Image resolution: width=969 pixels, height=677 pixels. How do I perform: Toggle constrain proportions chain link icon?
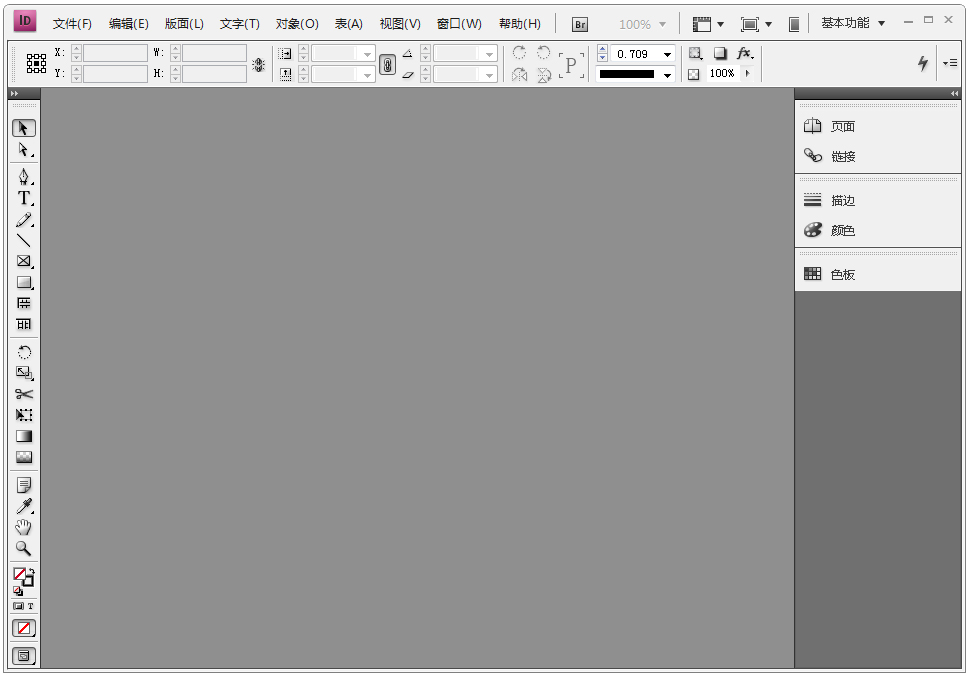point(387,65)
